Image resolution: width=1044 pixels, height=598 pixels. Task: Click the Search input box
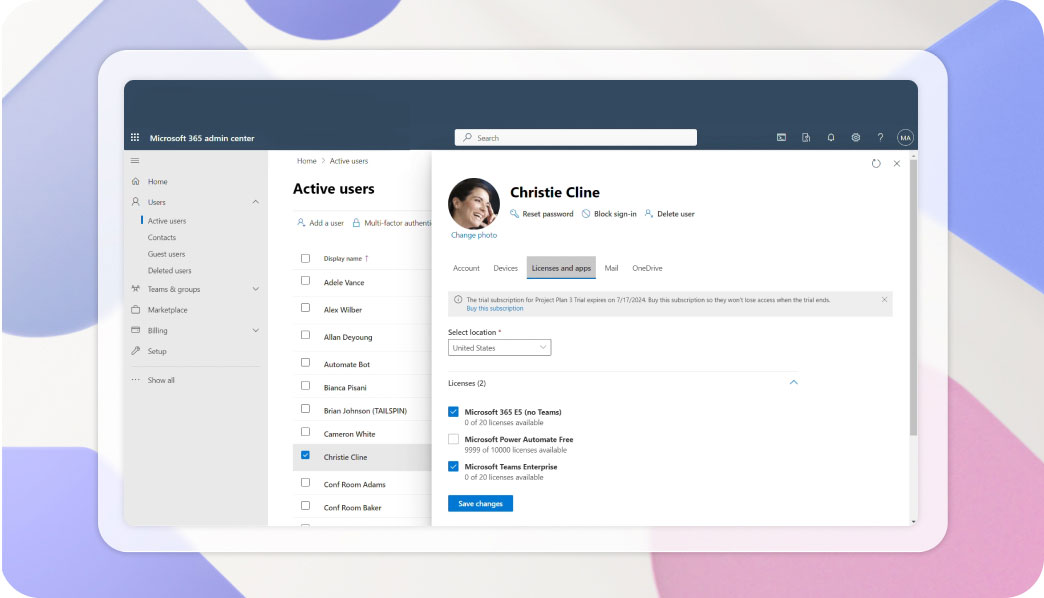[576, 138]
